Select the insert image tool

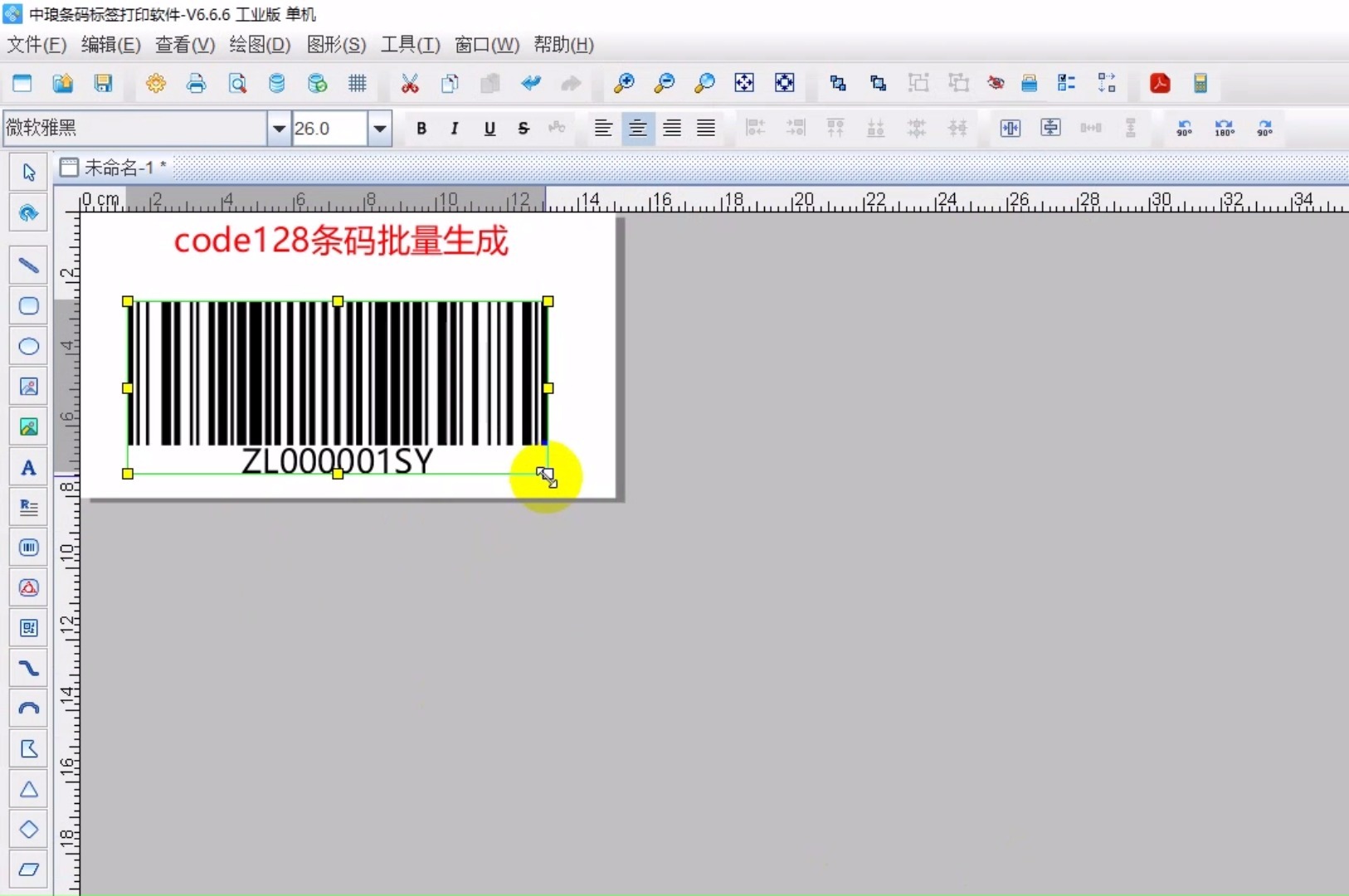(29, 427)
